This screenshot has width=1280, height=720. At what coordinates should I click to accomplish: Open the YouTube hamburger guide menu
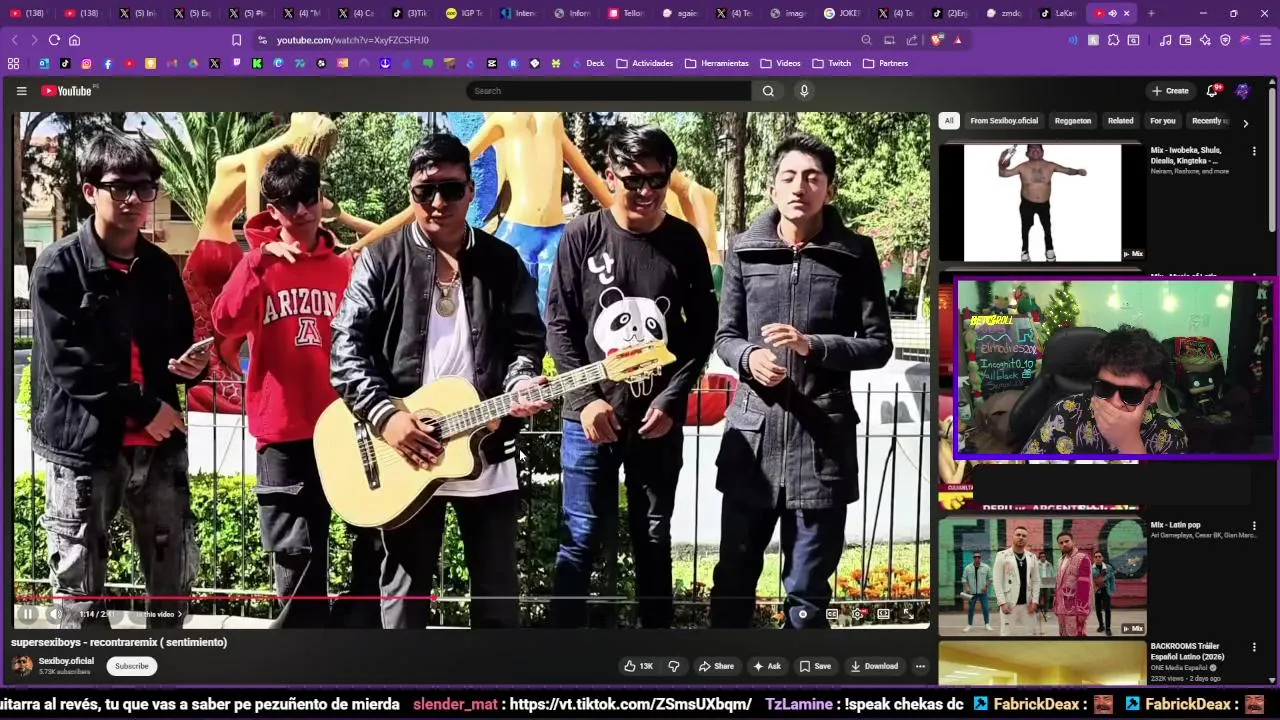tap(21, 91)
